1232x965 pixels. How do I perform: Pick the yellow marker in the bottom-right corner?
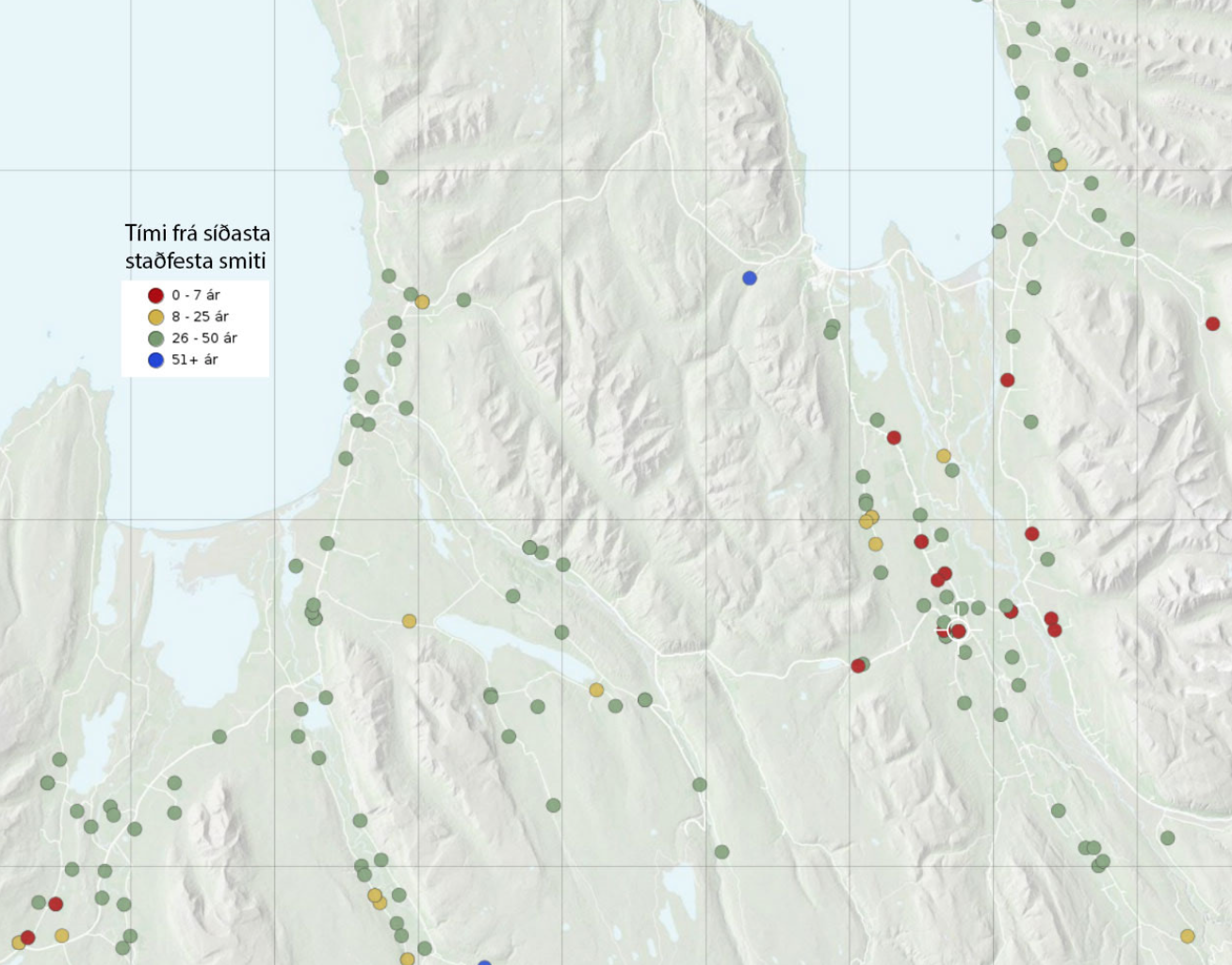tap(1187, 936)
